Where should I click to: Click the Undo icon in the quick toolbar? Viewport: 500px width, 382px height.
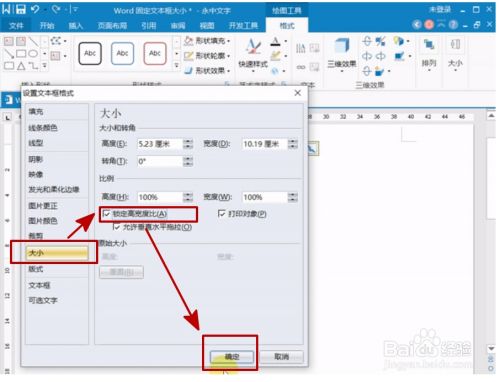tap(35, 10)
